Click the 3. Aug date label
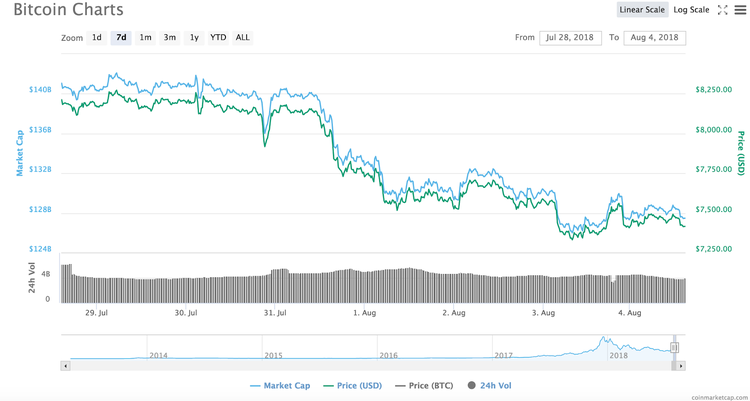 [542, 313]
